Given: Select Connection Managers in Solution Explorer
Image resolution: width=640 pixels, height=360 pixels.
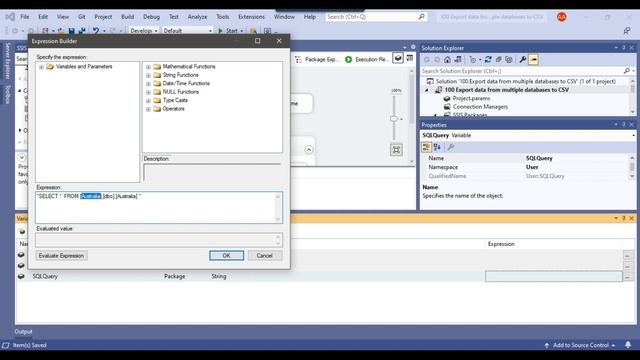Looking at the screenshot, I should pos(480,107).
